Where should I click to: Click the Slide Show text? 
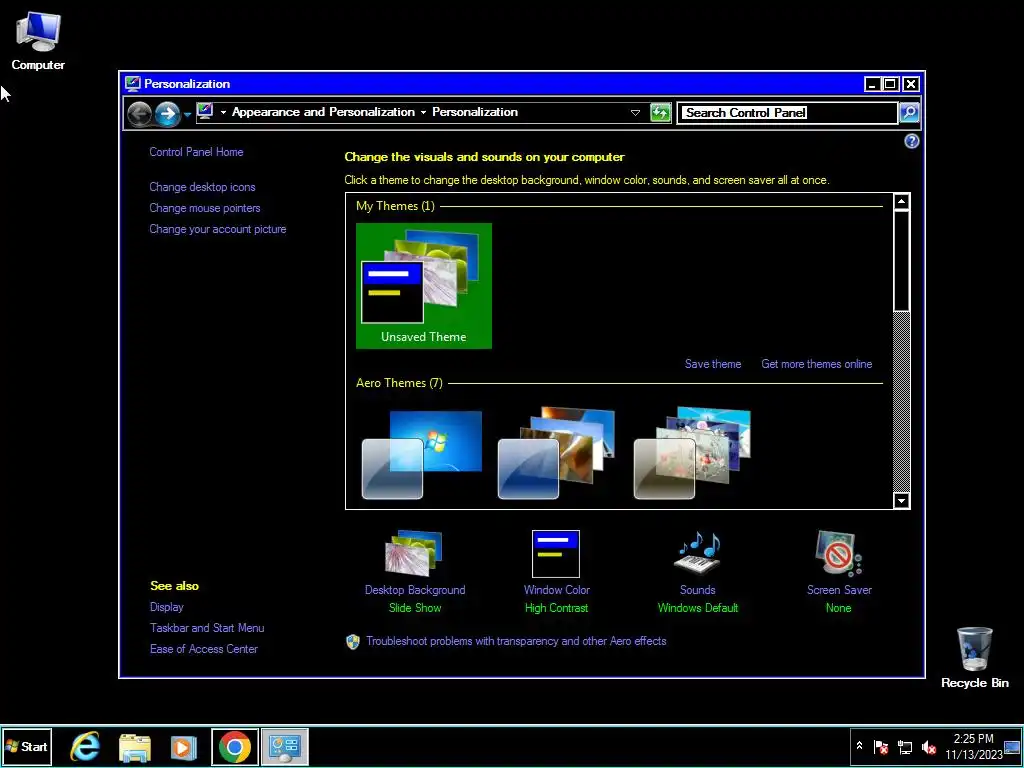(x=415, y=607)
